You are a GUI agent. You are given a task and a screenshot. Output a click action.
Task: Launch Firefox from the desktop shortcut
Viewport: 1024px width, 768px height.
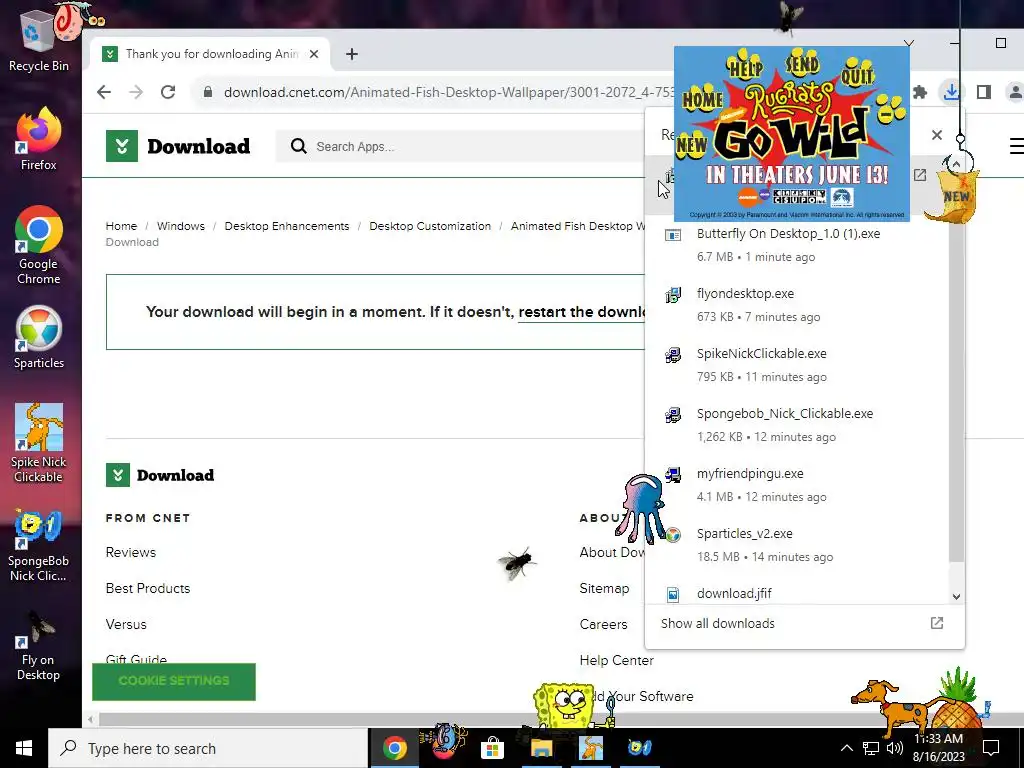(x=38, y=140)
